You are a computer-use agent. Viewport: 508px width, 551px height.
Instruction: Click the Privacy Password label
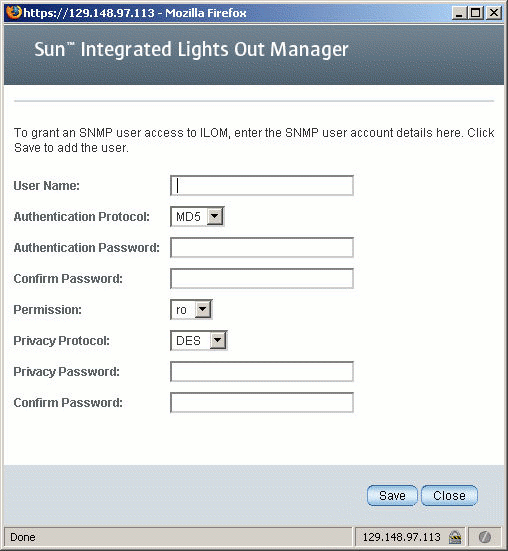click(x=66, y=371)
